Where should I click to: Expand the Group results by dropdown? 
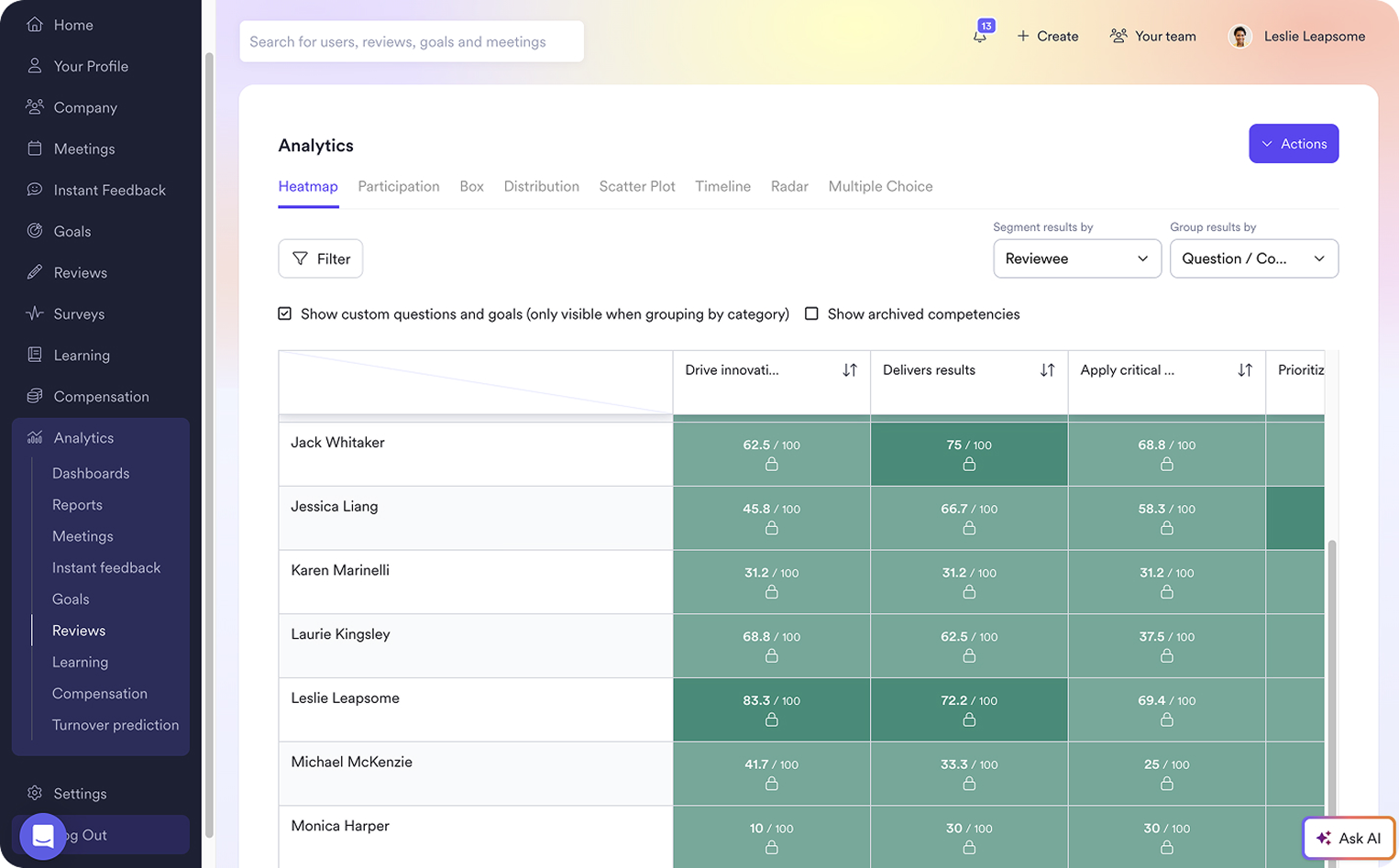[1254, 258]
